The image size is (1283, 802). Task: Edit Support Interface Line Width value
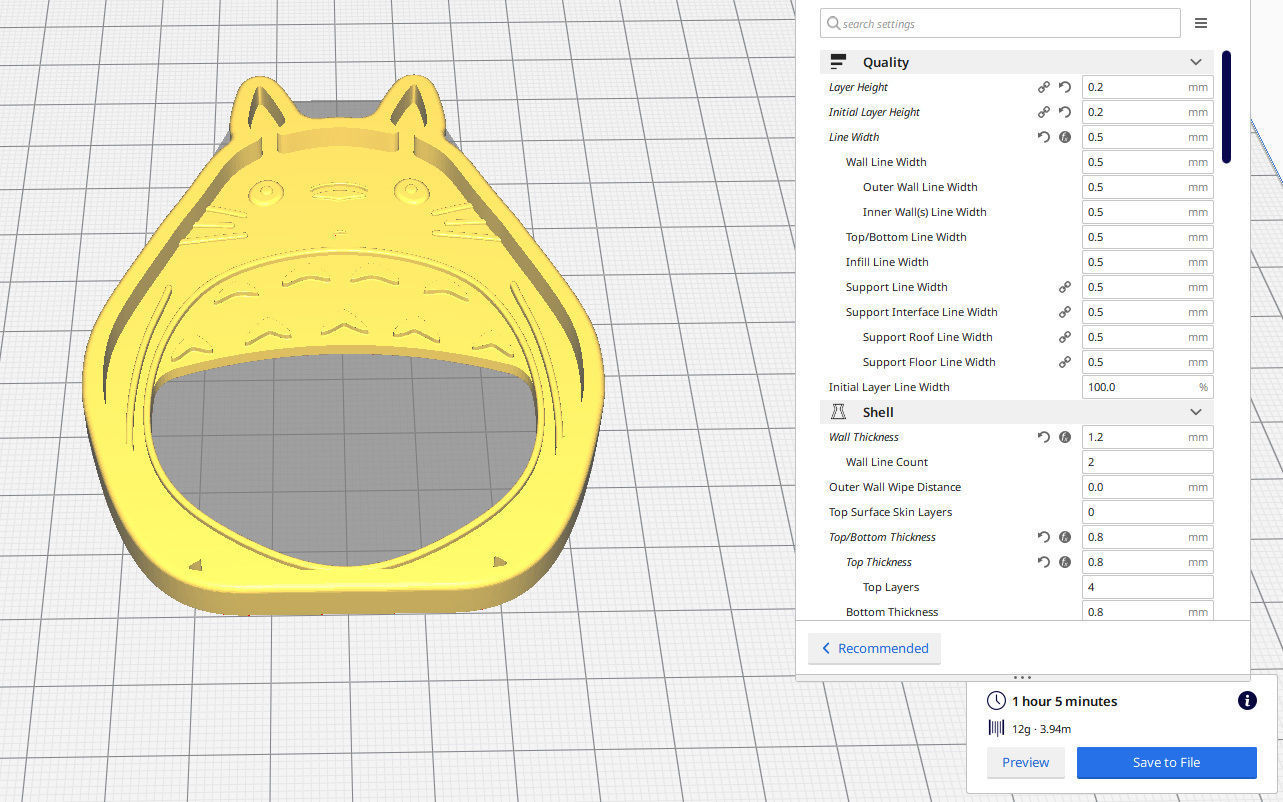(x=1147, y=312)
